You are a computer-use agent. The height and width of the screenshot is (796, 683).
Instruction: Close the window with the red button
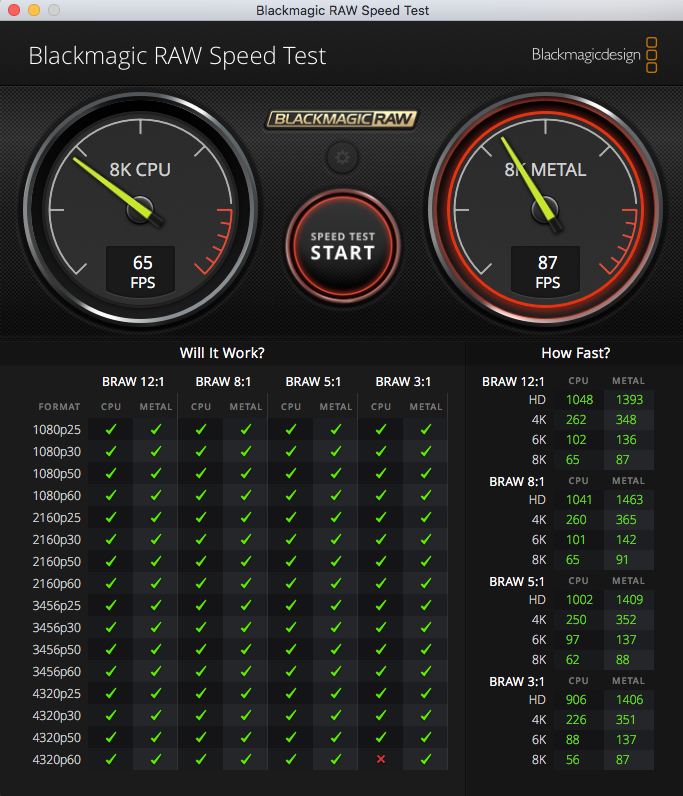click(x=14, y=10)
